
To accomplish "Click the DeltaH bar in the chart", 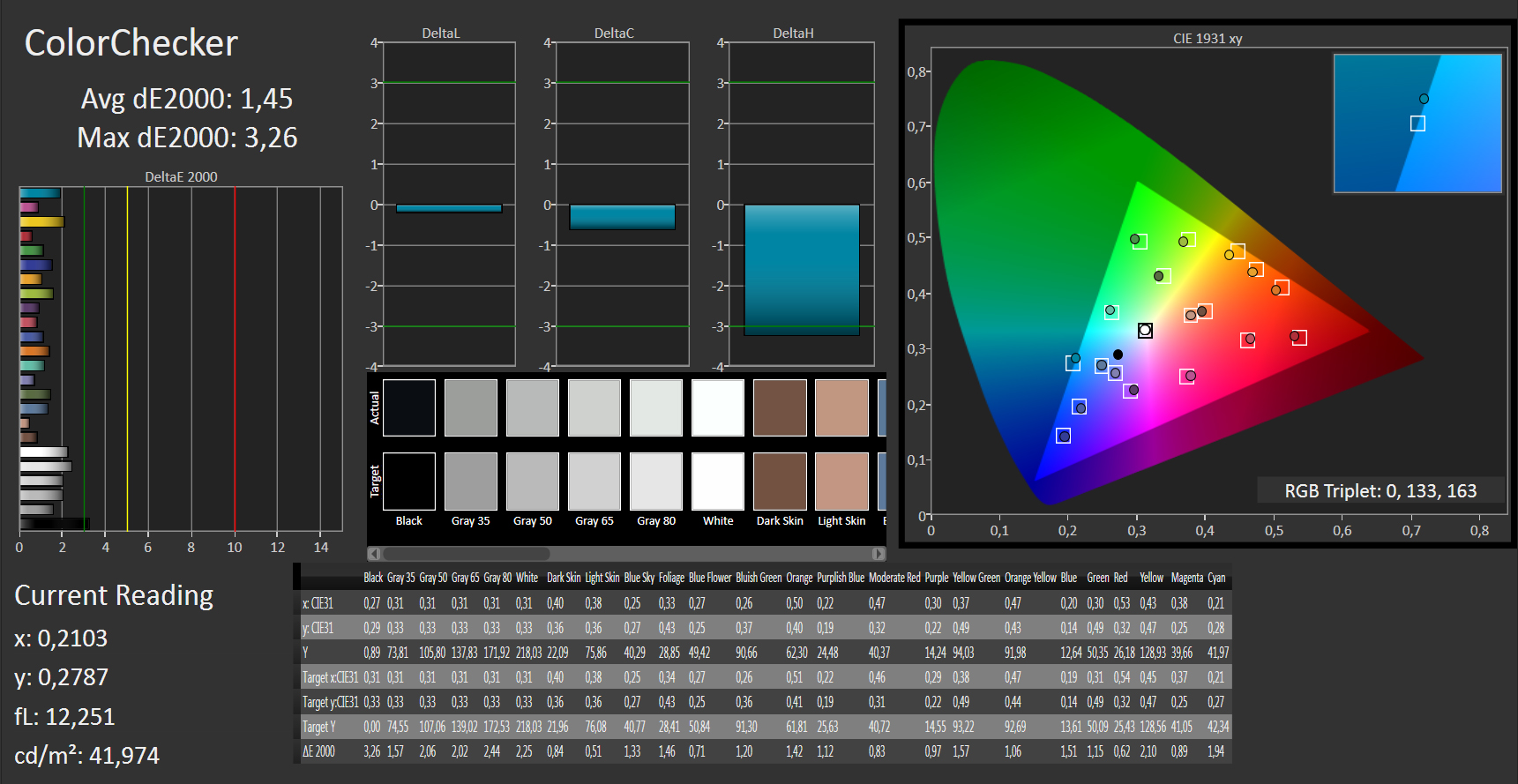I will [x=801, y=270].
